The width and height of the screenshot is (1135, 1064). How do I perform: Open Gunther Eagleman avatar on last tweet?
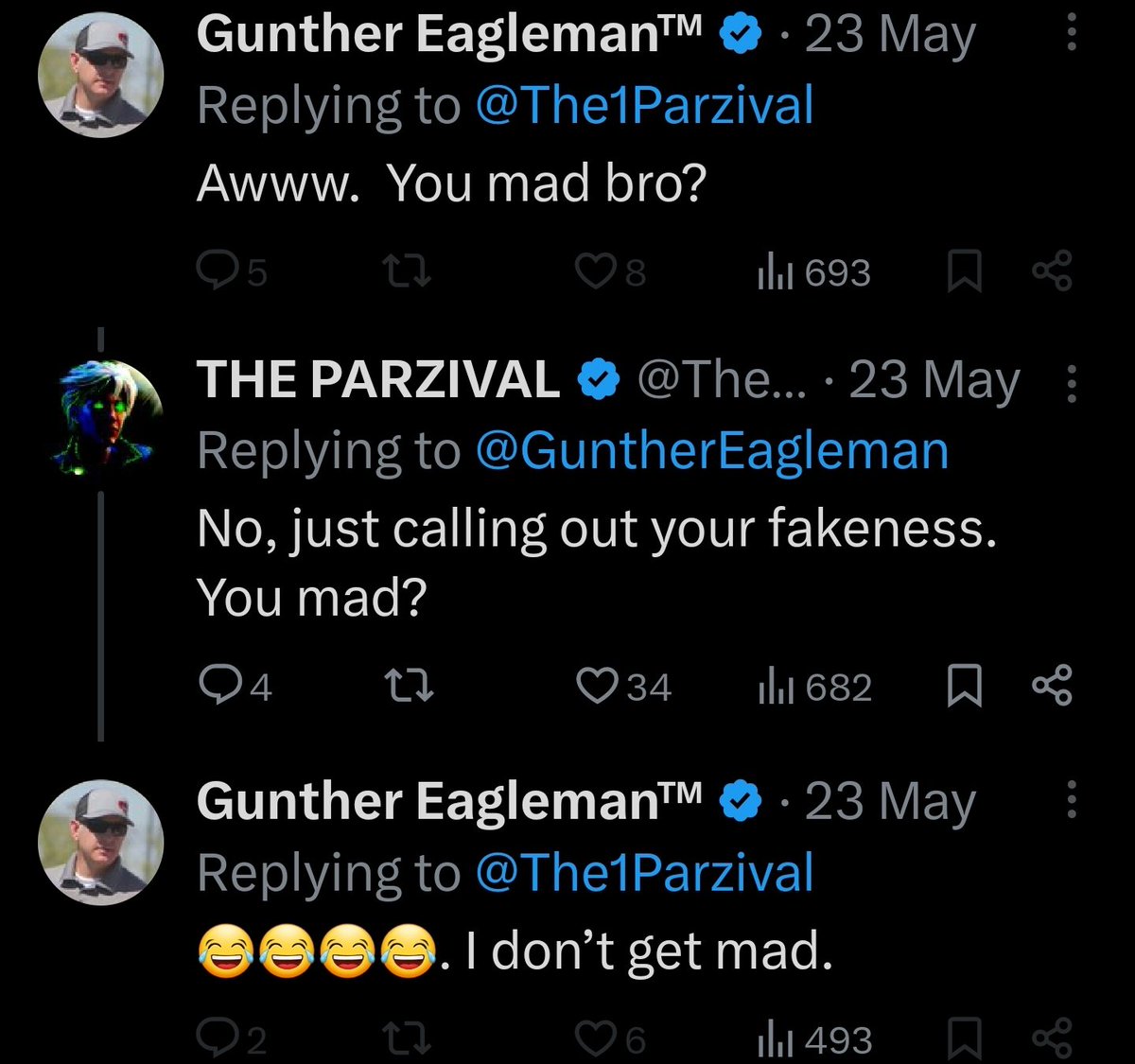coord(100,842)
